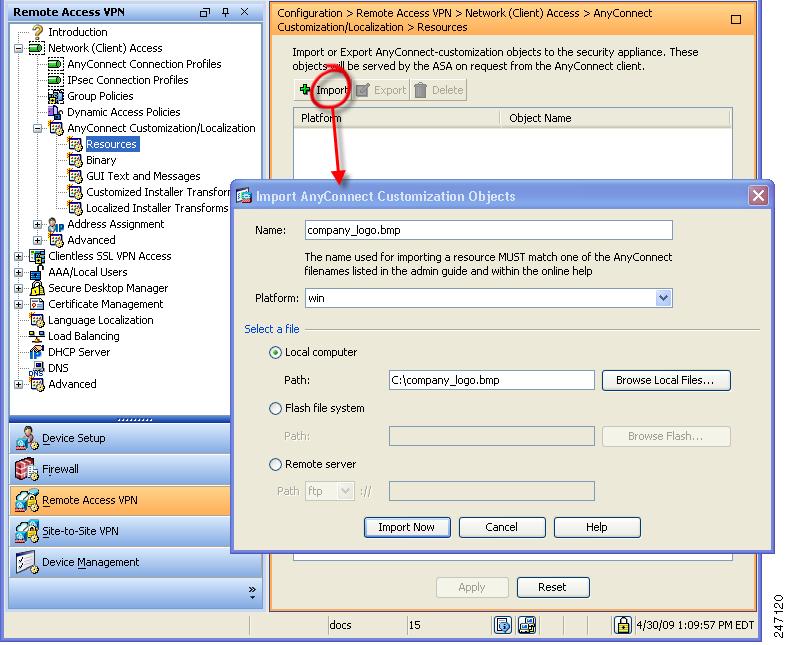
Task: Expand the bottom Advanced tree node
Action: [19, 384]
